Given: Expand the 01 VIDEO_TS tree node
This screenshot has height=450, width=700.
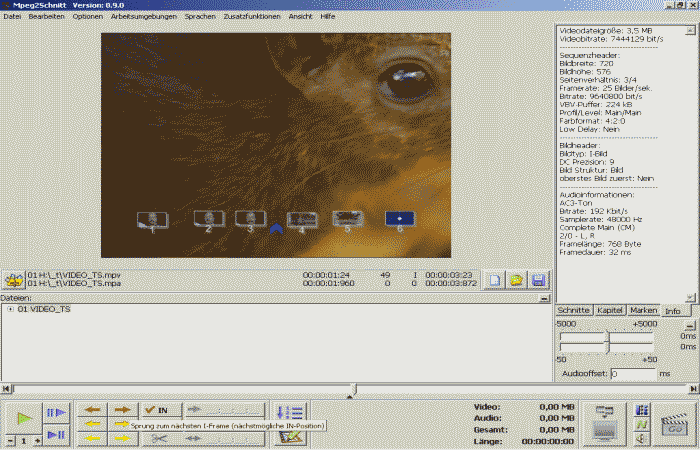Looking at the screenshot, I should (10, 309).
